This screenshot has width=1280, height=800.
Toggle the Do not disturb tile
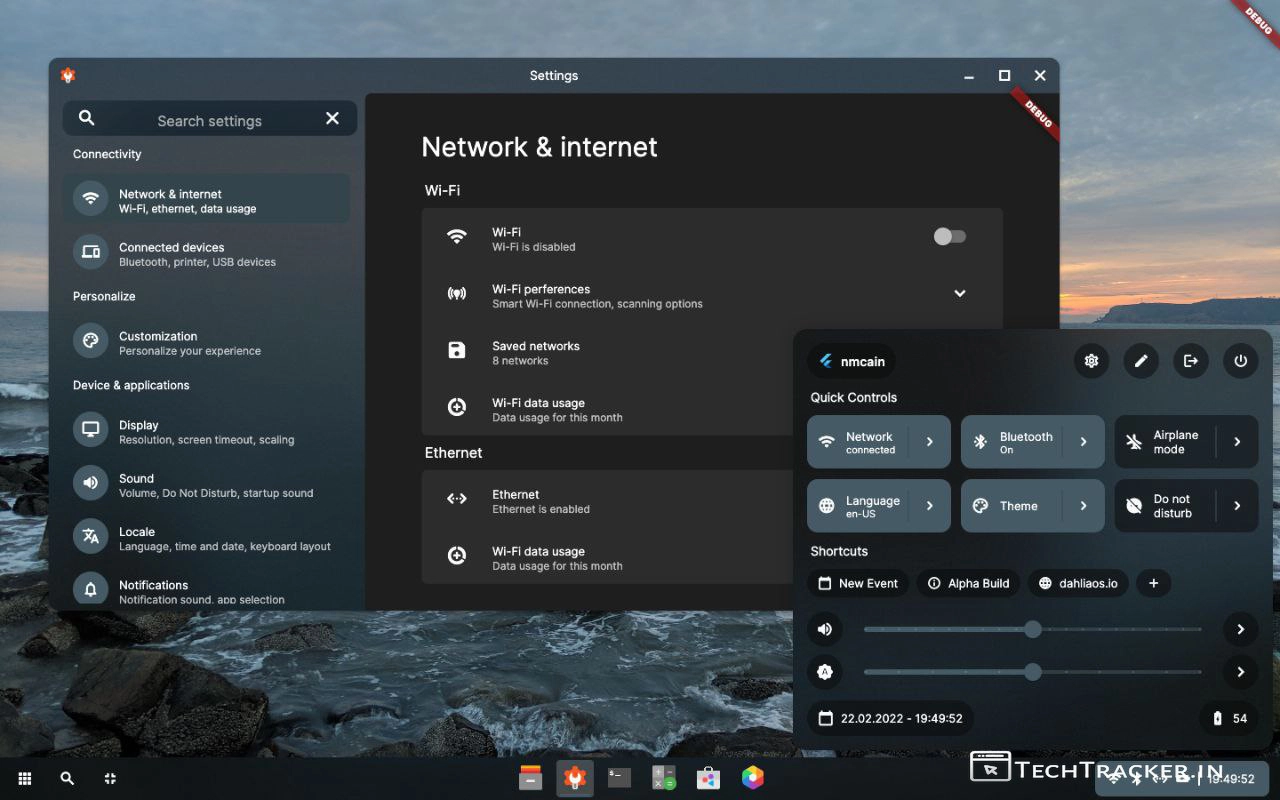click(1165, 506)
